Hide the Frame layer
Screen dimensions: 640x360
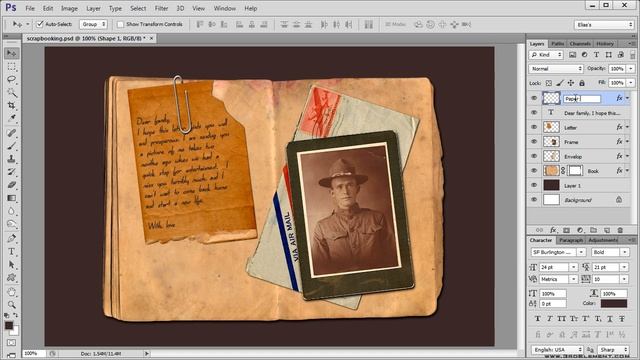534,142
